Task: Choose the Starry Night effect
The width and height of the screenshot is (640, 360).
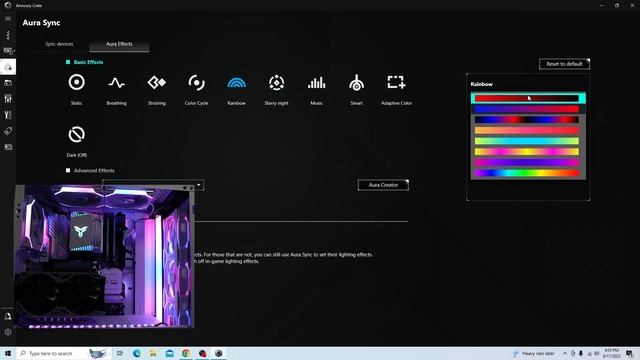Action: [276, 83]
